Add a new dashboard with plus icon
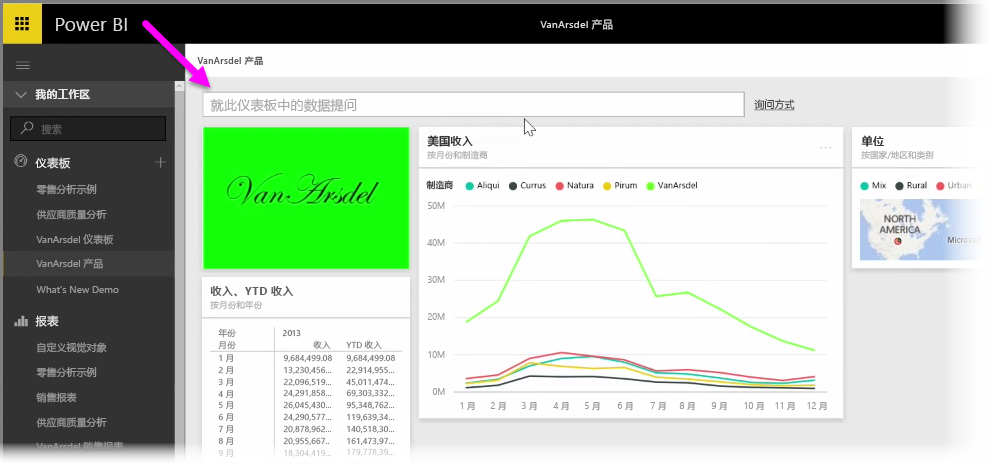The width and height of the screenshot is (992, 466). tap(161, 162)
